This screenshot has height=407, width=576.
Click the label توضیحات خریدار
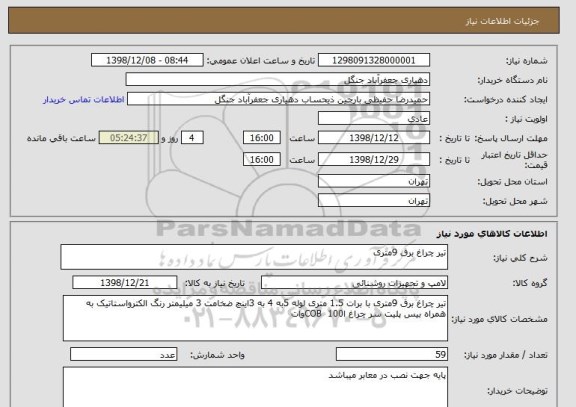click(x=517, y=391)
